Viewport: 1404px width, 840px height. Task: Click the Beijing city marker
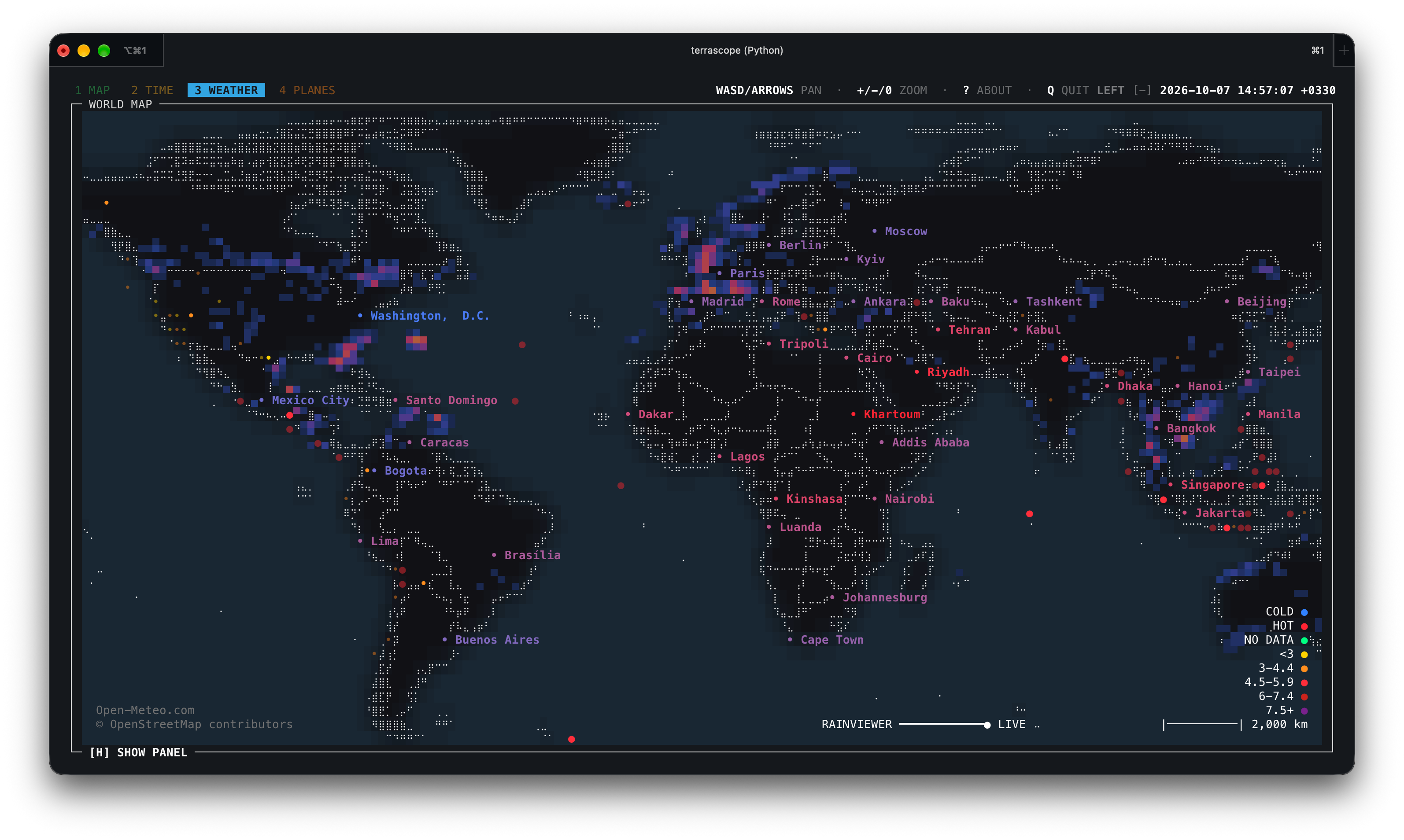tap(1227, 302)
